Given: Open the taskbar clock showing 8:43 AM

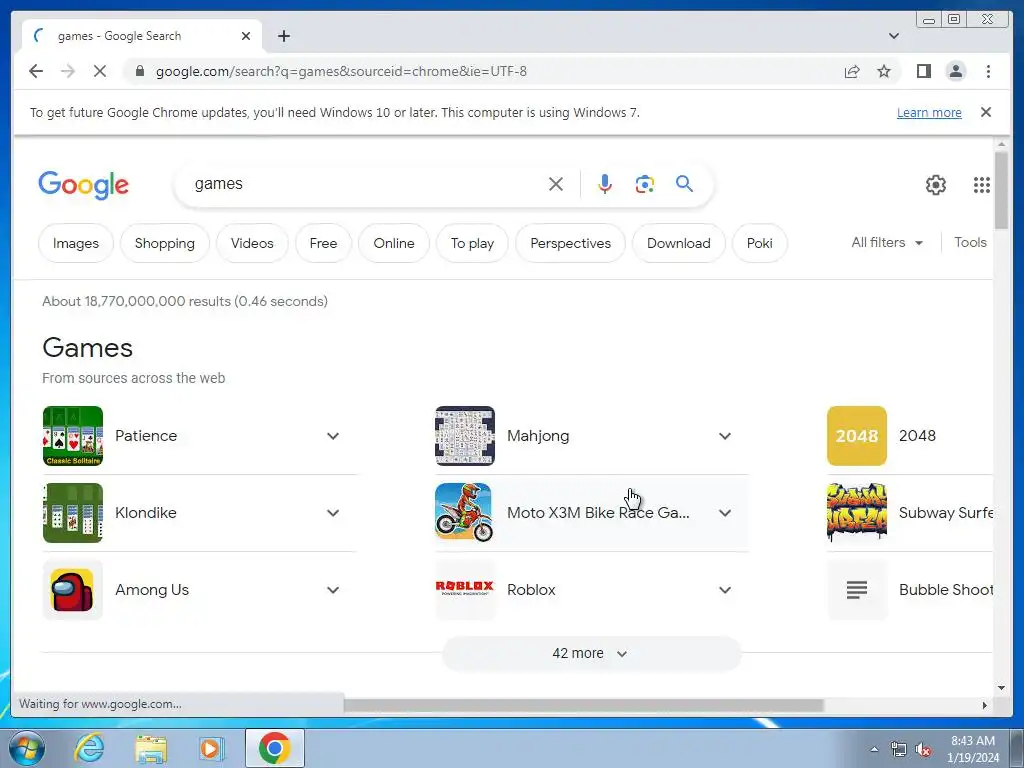Looking at the screenshot, I should [973, 748].
